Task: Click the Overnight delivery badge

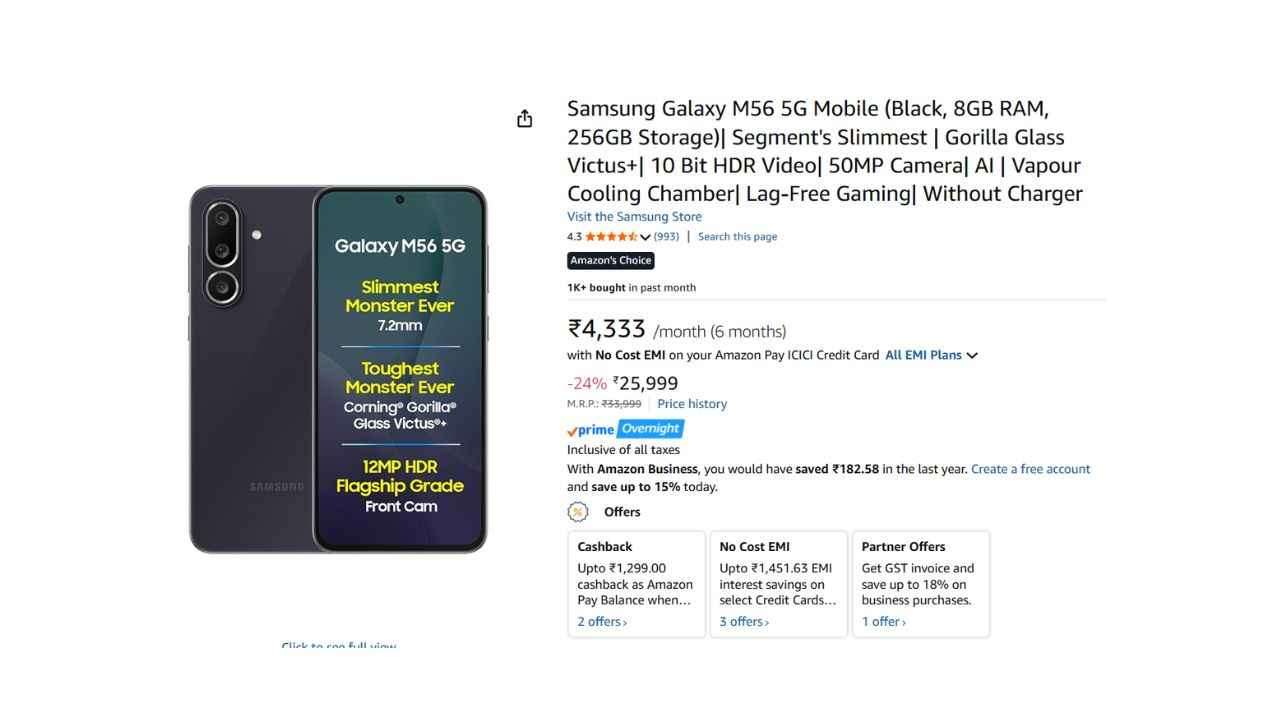Action: click(650, 429)
